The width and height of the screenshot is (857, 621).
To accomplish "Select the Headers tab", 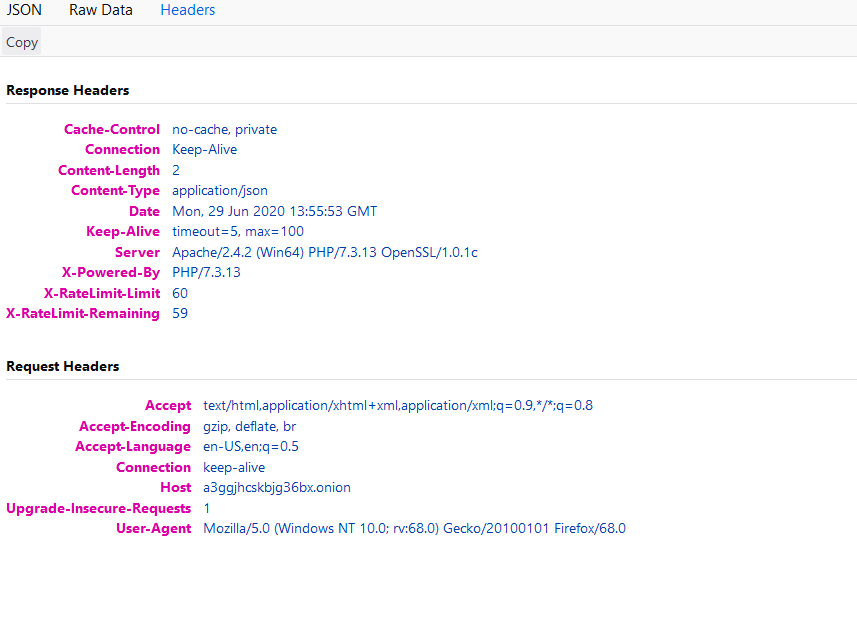I will pos(187,10).
